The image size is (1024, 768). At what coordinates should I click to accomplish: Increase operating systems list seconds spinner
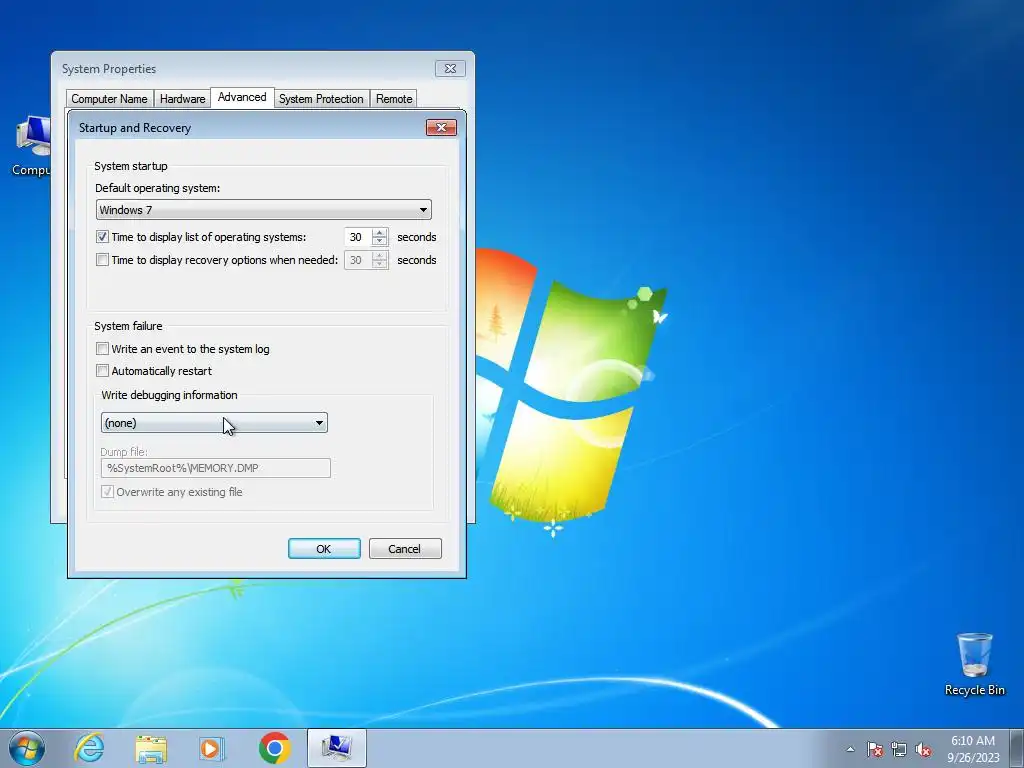coord(379,232)
